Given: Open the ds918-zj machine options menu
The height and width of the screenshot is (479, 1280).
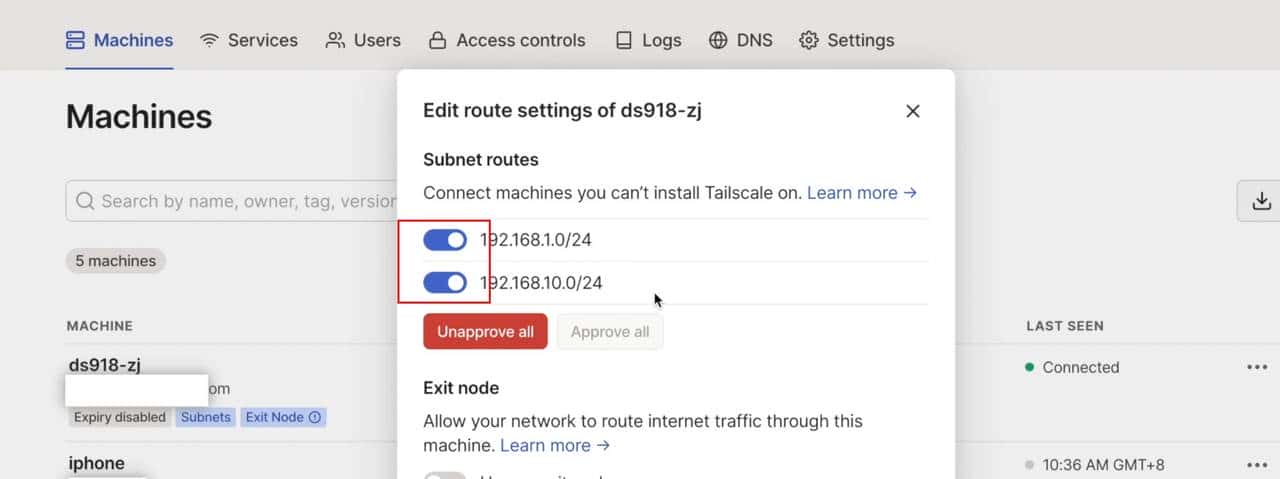Looking at the screenshot, I should point(1257,367).
